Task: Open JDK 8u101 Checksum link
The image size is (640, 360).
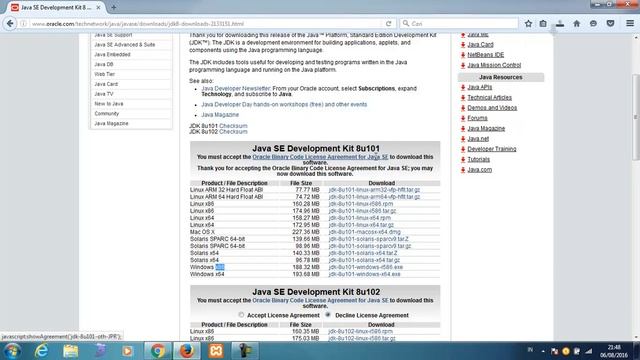Action: click(233, 126)
